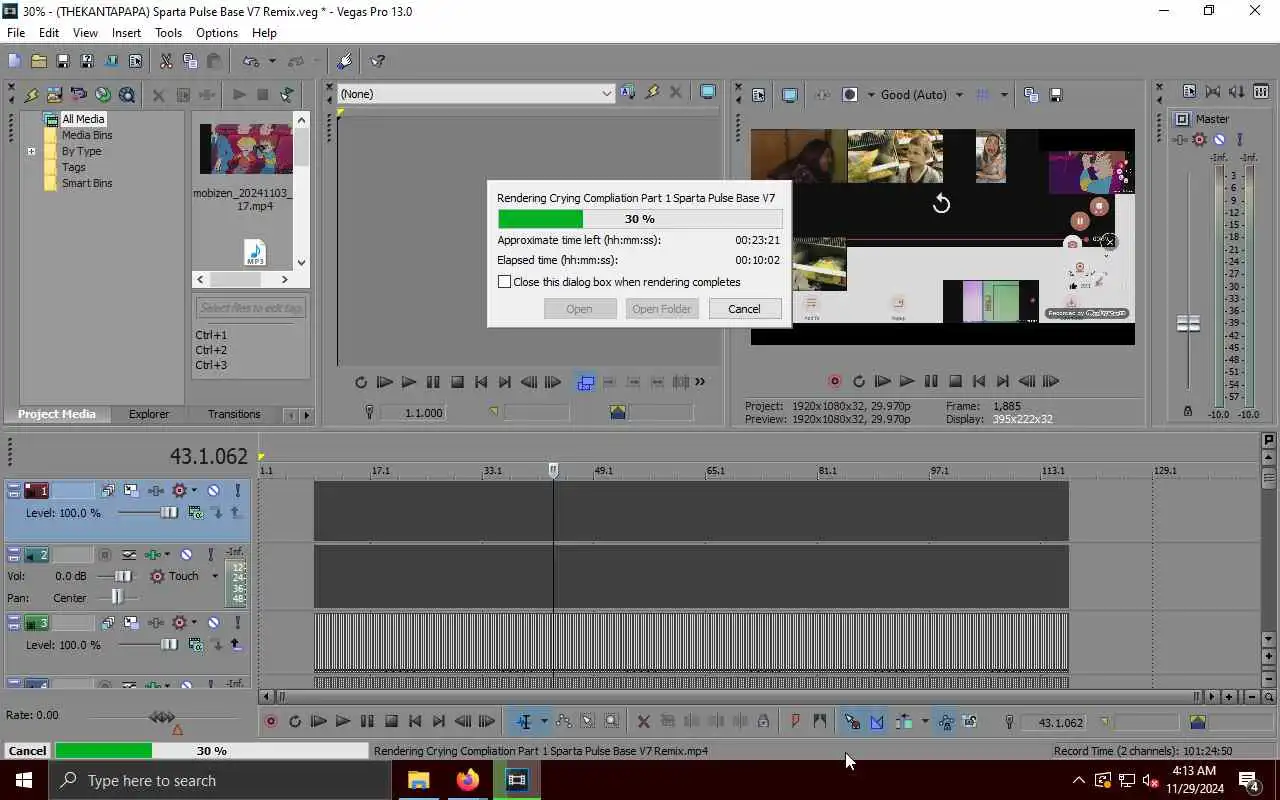Toggle Mute on the Master bus

(1219, 140)
